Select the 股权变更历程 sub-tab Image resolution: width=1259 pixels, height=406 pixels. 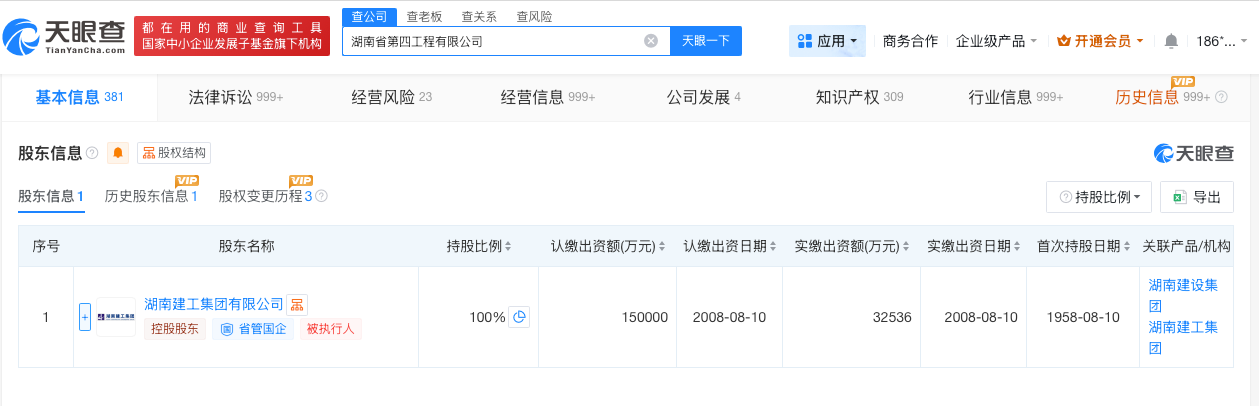pos(266,196)
